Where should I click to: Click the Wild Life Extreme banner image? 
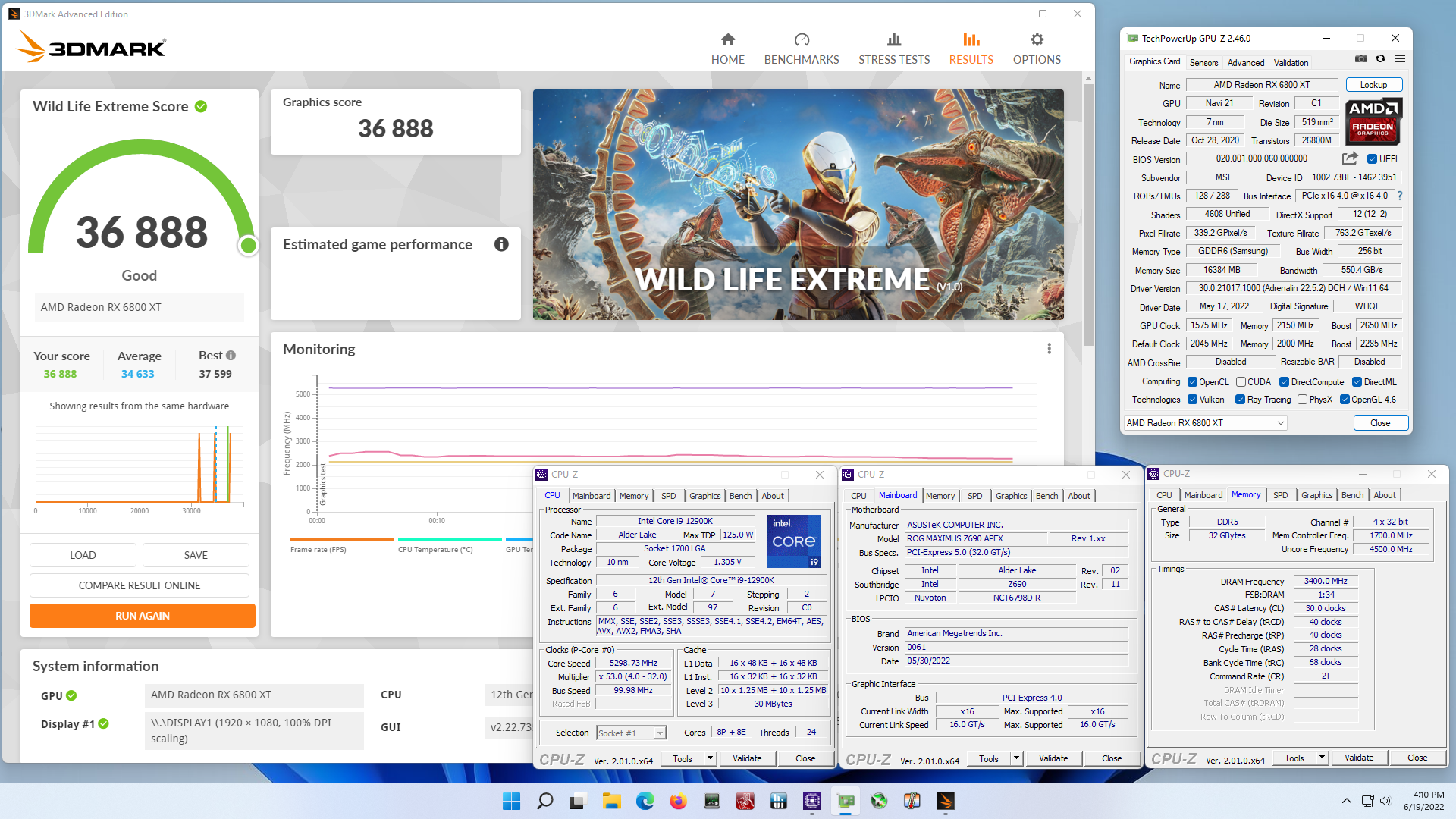(798, 205)
